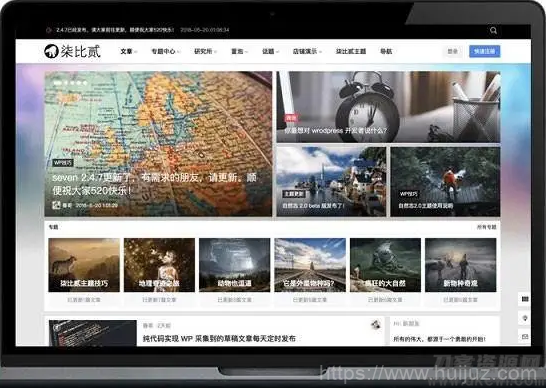Click the 专题 section heading
This screenshot has height=388, width=546.
click(53, 227)
